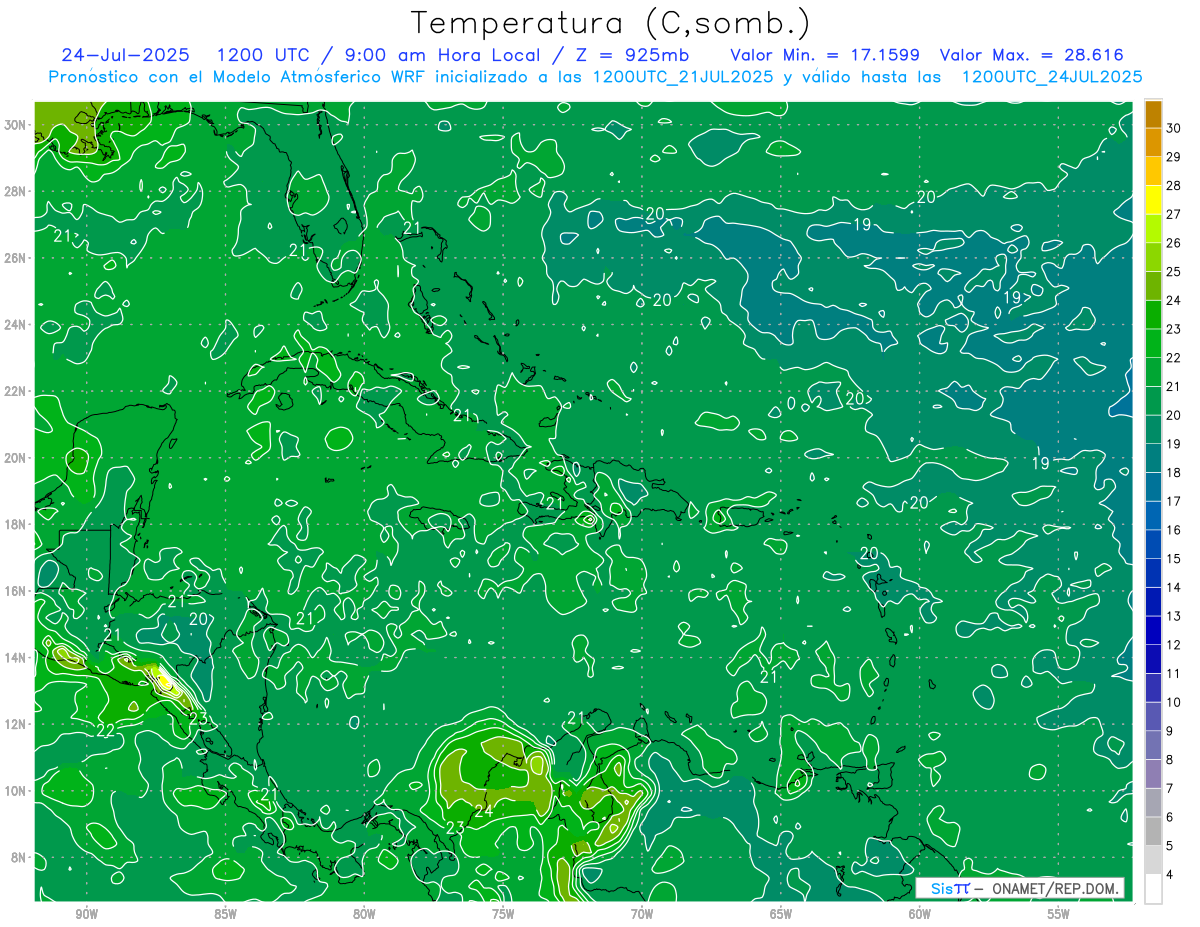Click the 80W longitude axis label
The image size is (1200, 927).
tap(364, 915)
